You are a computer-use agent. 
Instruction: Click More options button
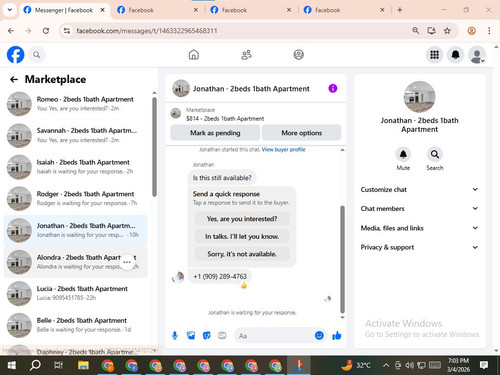click(x=302, y=133)
